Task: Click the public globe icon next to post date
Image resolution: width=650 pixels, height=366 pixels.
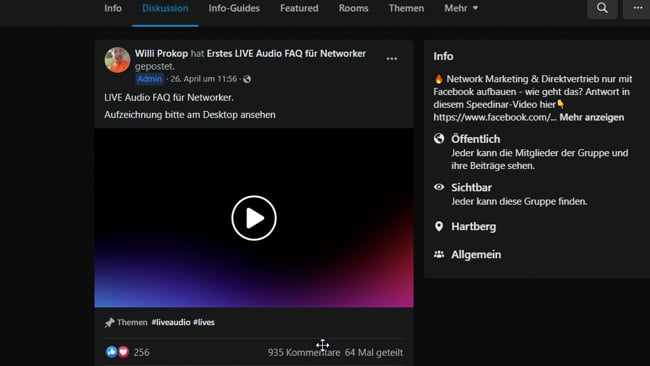Action: 247,79
